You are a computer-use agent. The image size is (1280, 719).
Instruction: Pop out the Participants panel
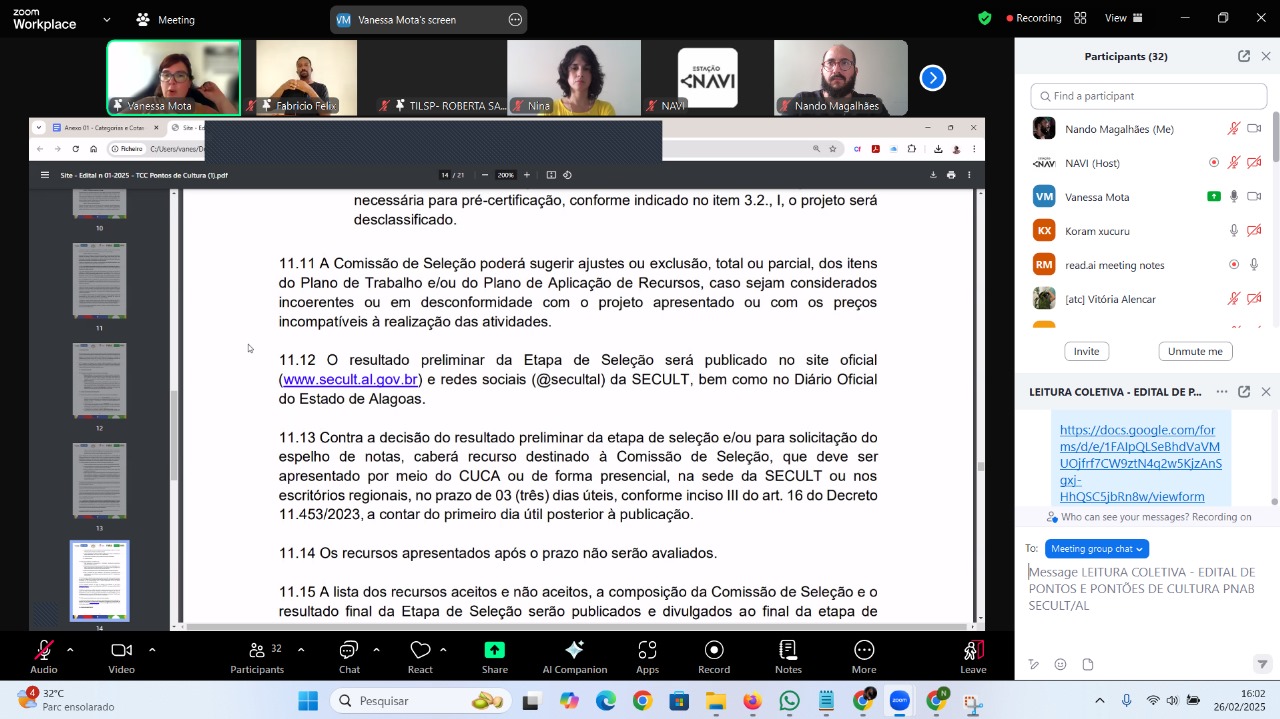click(x=1244, y=57)
